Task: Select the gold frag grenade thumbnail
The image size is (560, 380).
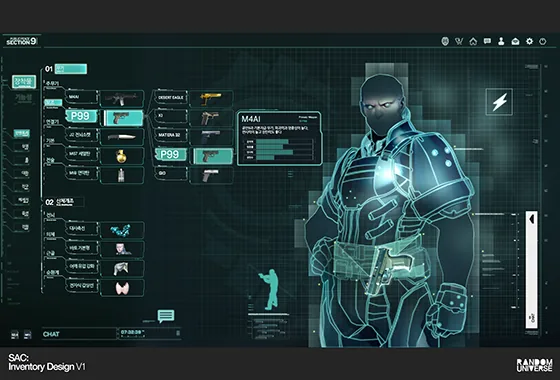Action: [x=122, y=156]
